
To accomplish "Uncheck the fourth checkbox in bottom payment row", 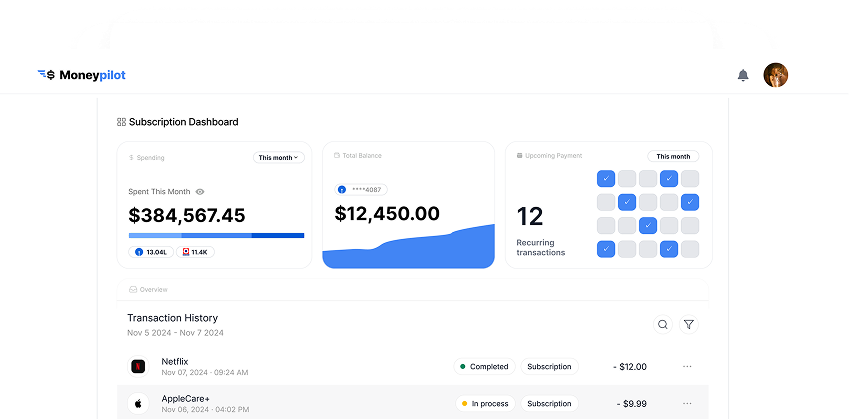I will [669, 249].
